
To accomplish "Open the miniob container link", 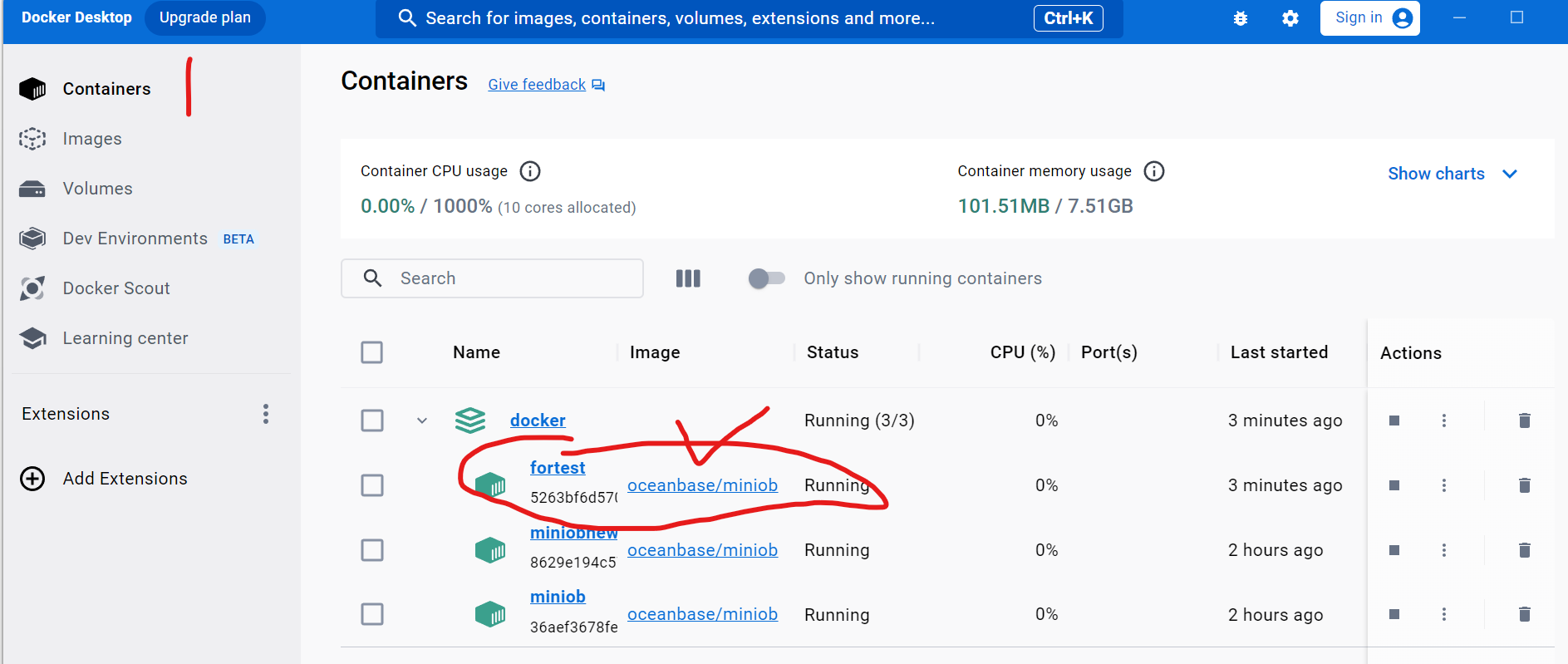I will (558, 597).
